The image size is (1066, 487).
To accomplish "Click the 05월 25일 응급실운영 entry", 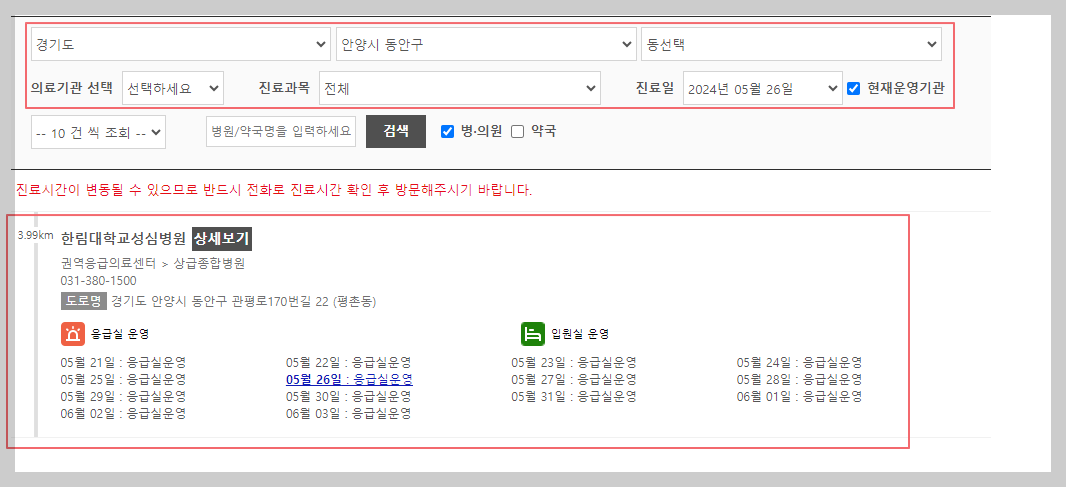I will click(x=123, y=380).
